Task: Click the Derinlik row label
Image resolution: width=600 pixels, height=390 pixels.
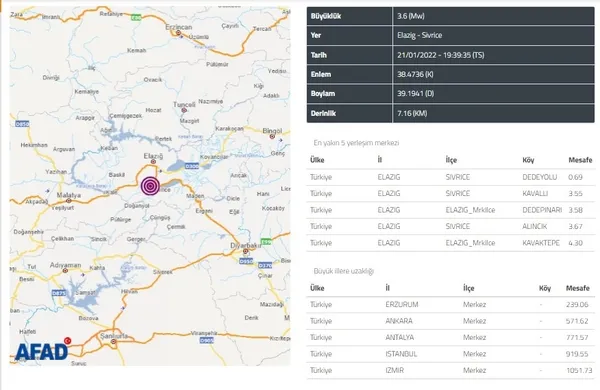Action: [x=323, y=113]
